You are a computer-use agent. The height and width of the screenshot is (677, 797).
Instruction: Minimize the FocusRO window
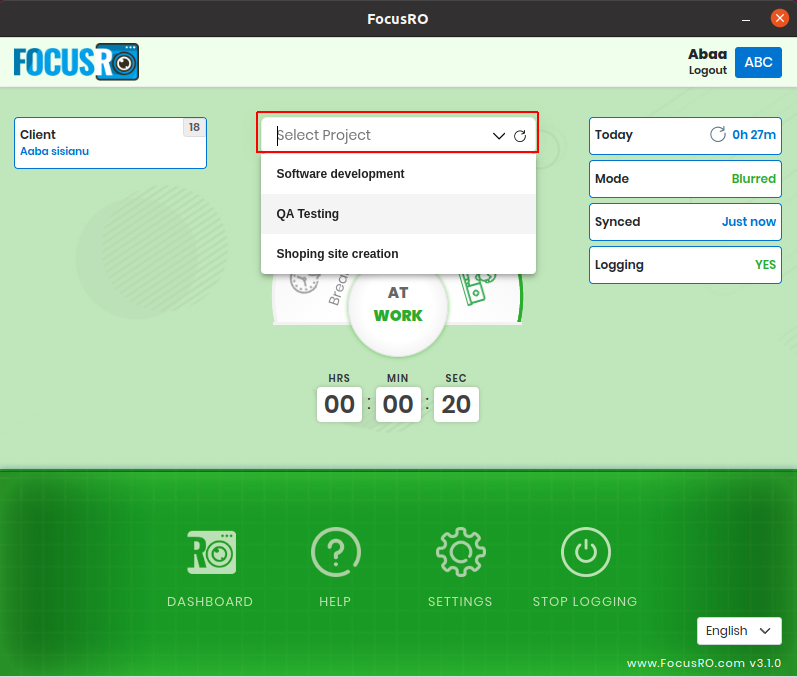[x=746, y=19]
